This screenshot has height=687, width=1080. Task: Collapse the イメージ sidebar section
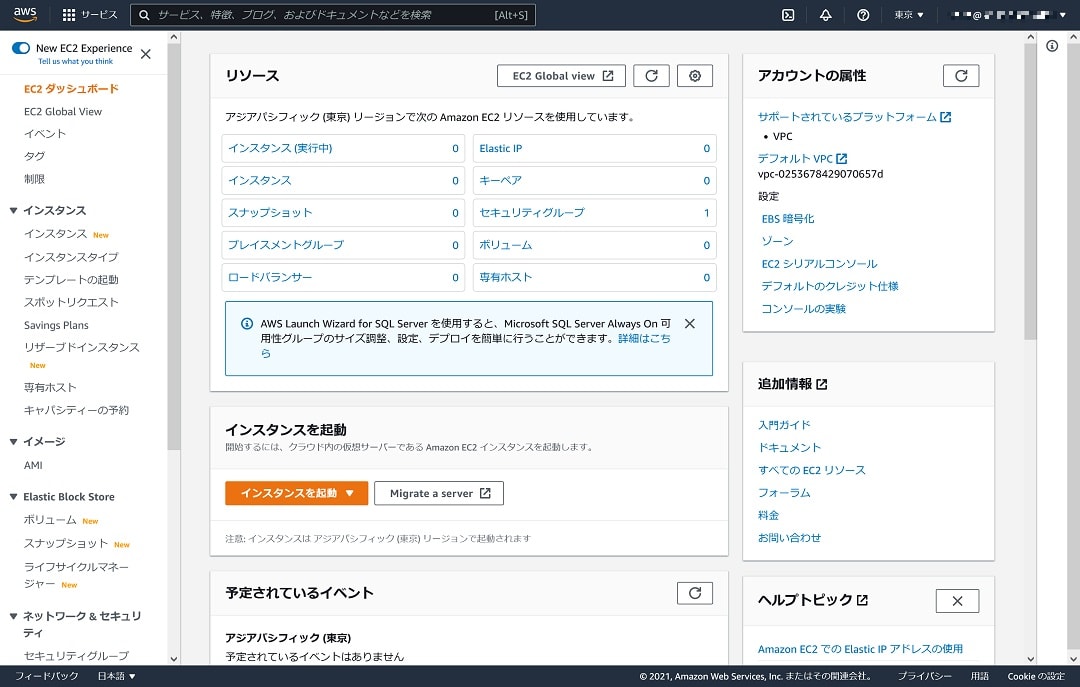tap(13, 442)
